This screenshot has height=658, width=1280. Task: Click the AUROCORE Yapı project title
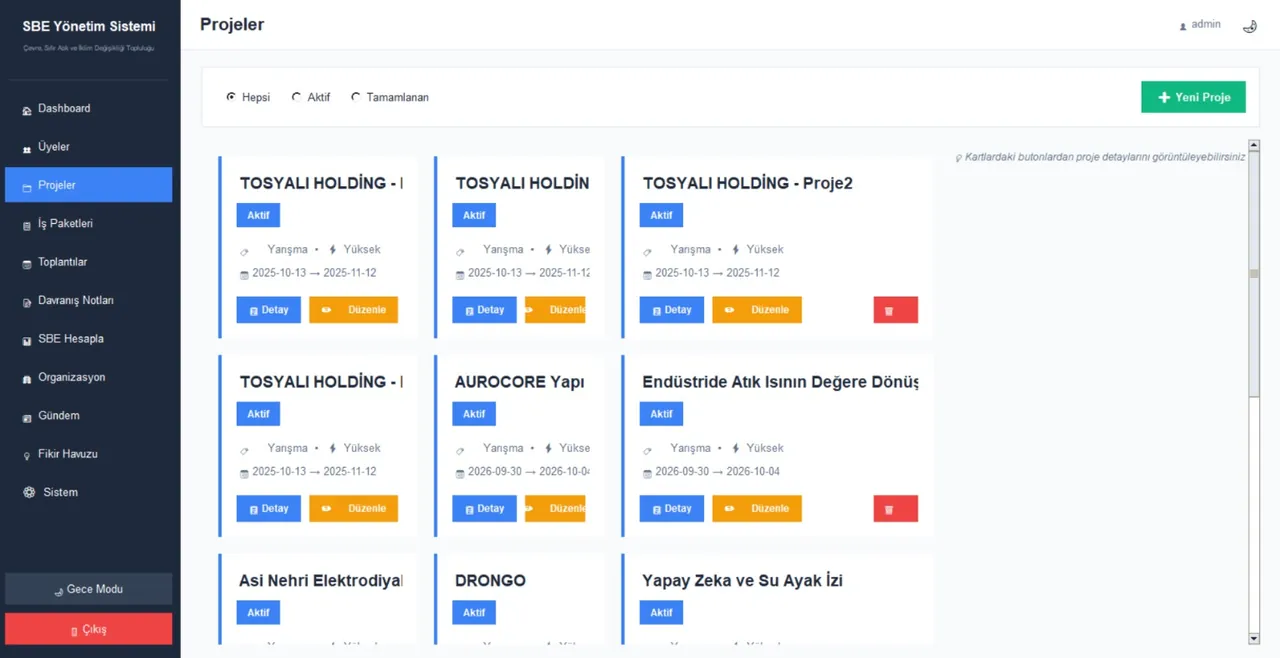point(519,382)
